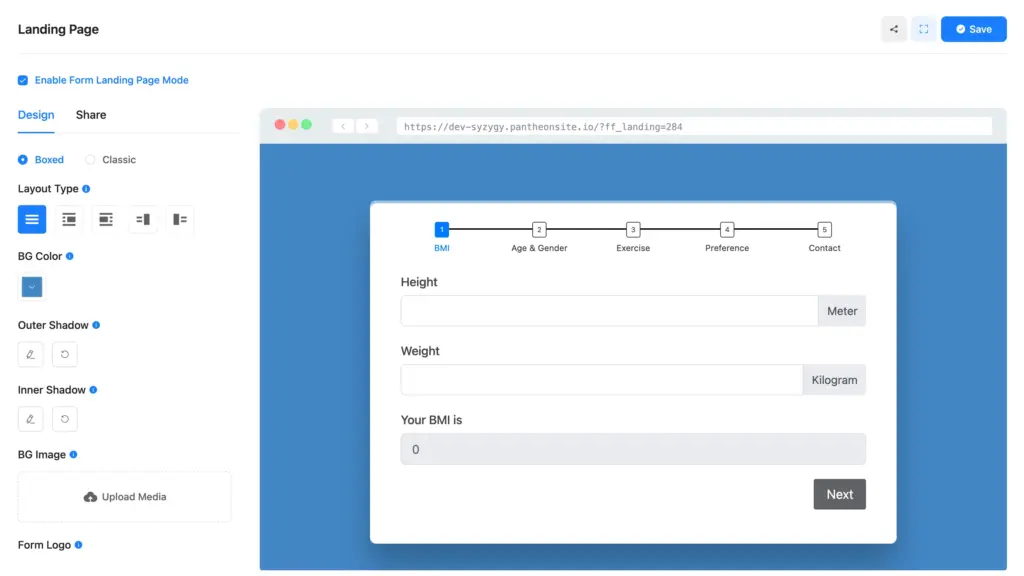Disable Form Landing Page Mode

click(22, 80)
